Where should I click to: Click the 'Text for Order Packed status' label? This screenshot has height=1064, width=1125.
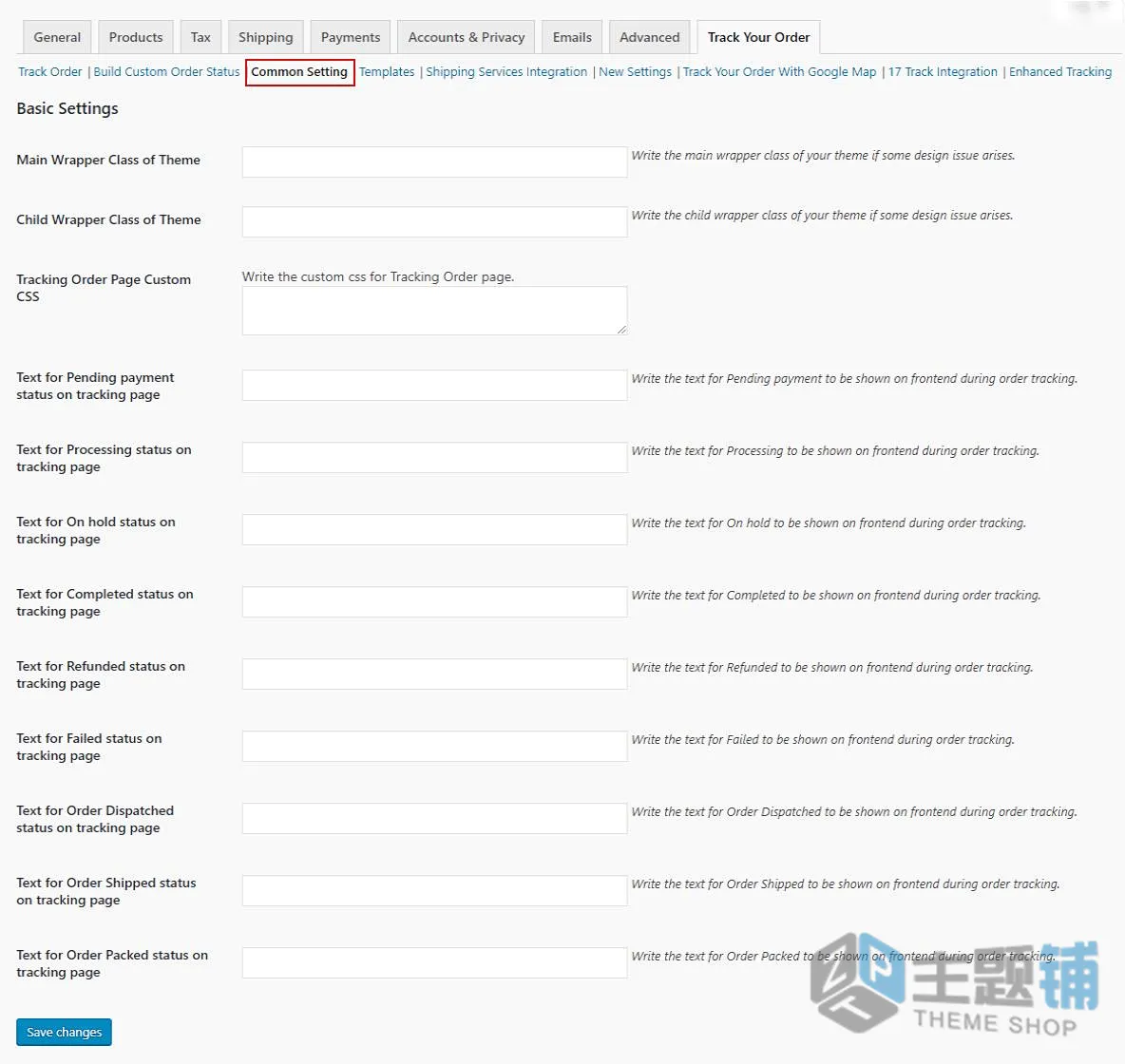[x=112, y=963]
